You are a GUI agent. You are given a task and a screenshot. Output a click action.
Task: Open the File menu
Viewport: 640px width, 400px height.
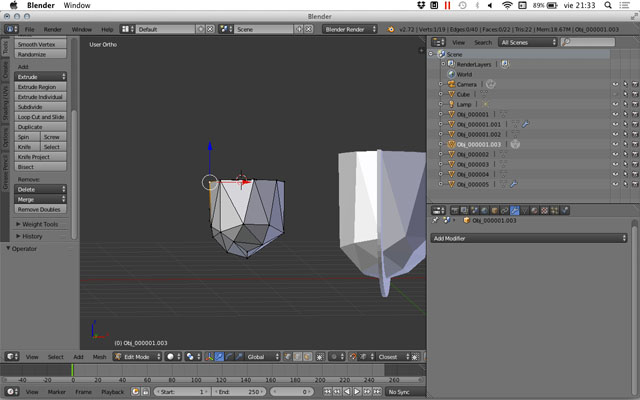(29, 29)
